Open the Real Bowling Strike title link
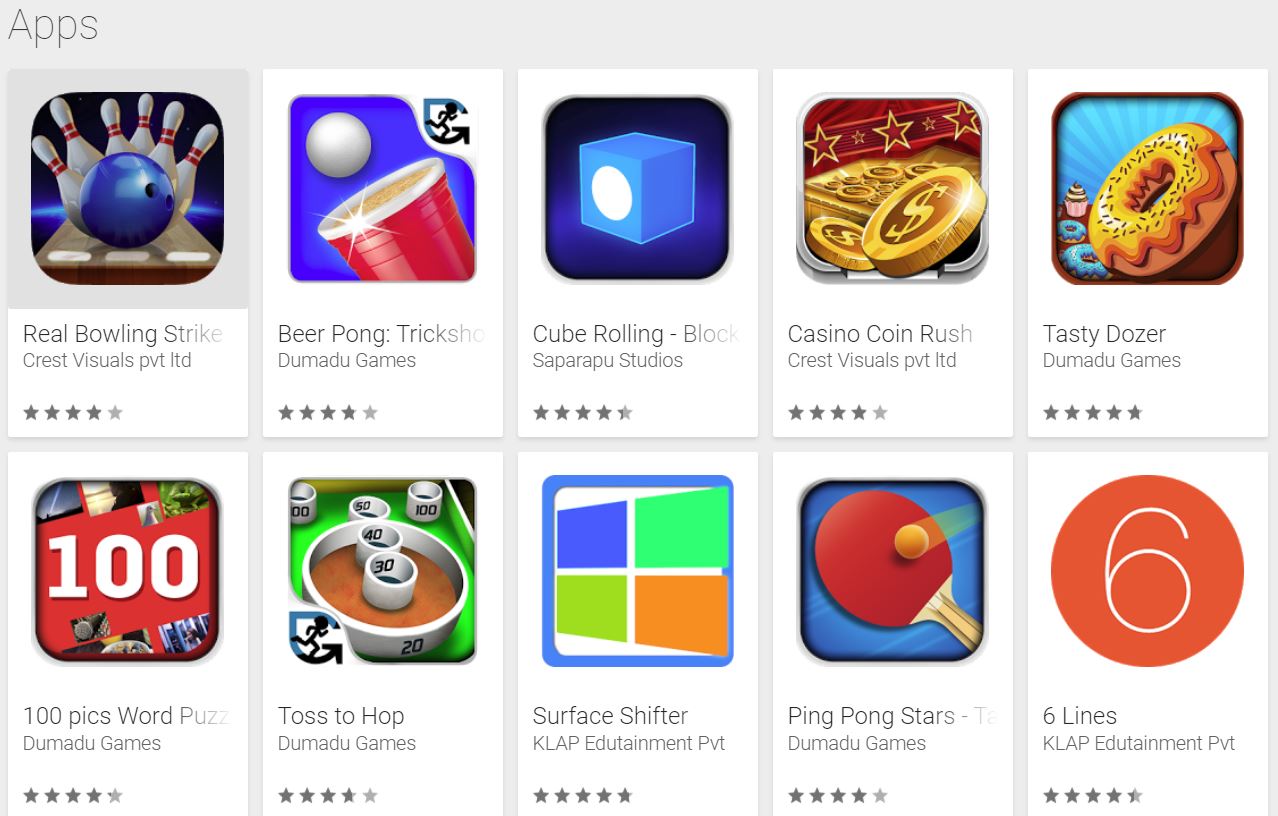 [122, 334]
